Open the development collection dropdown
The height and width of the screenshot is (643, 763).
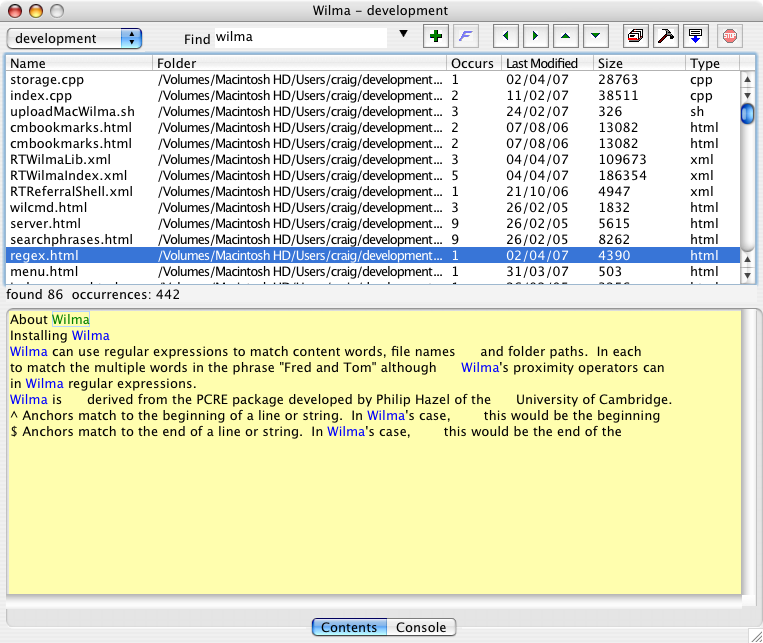point(74,38)
